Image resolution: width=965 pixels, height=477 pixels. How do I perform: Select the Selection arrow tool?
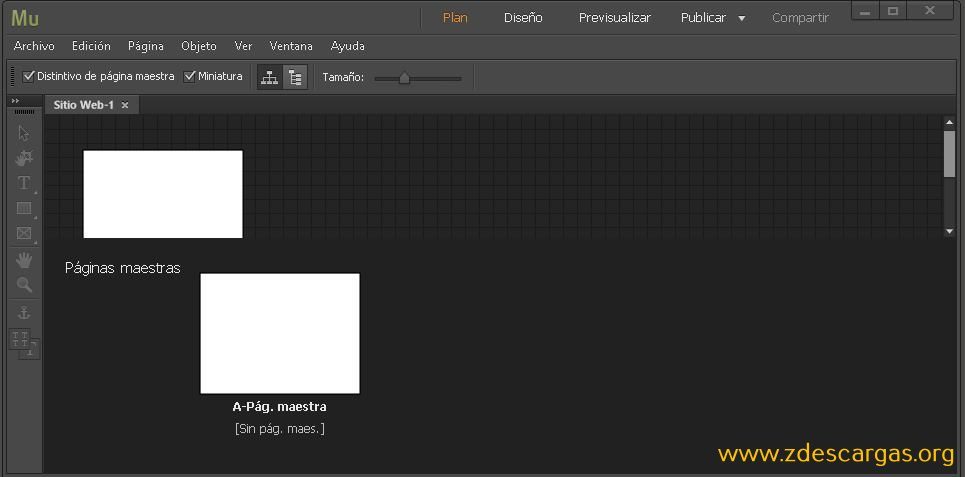(24, 133)
